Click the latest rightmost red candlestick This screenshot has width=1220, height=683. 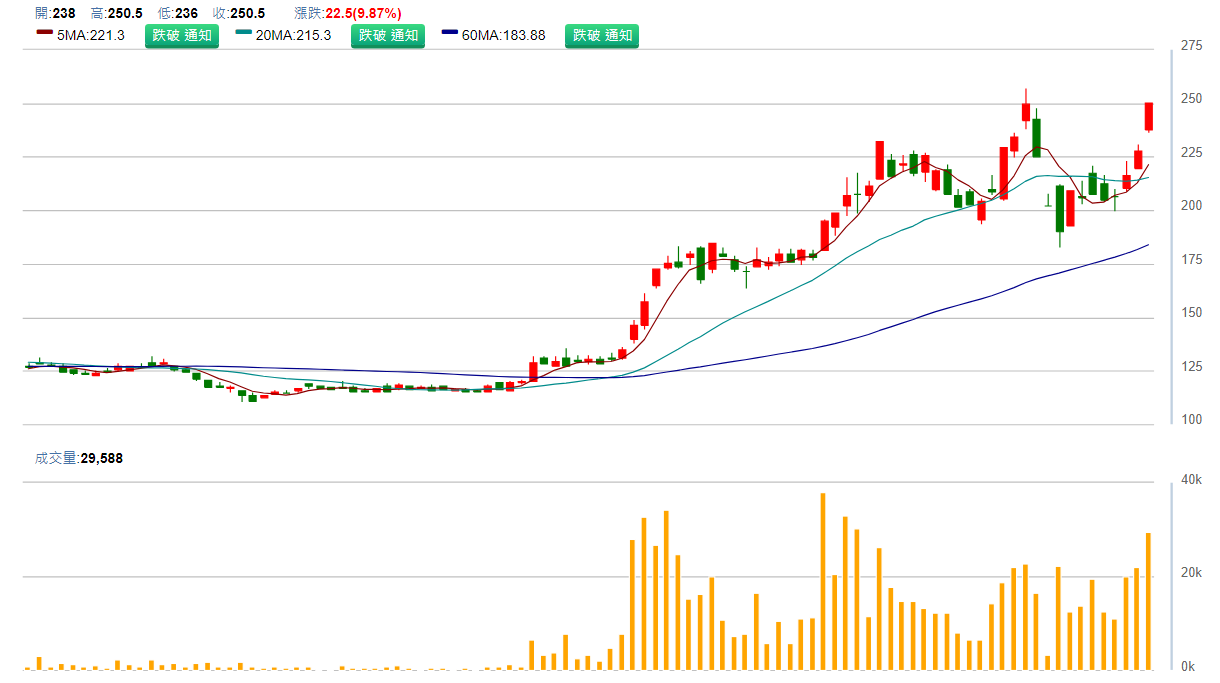point(1149,116)
